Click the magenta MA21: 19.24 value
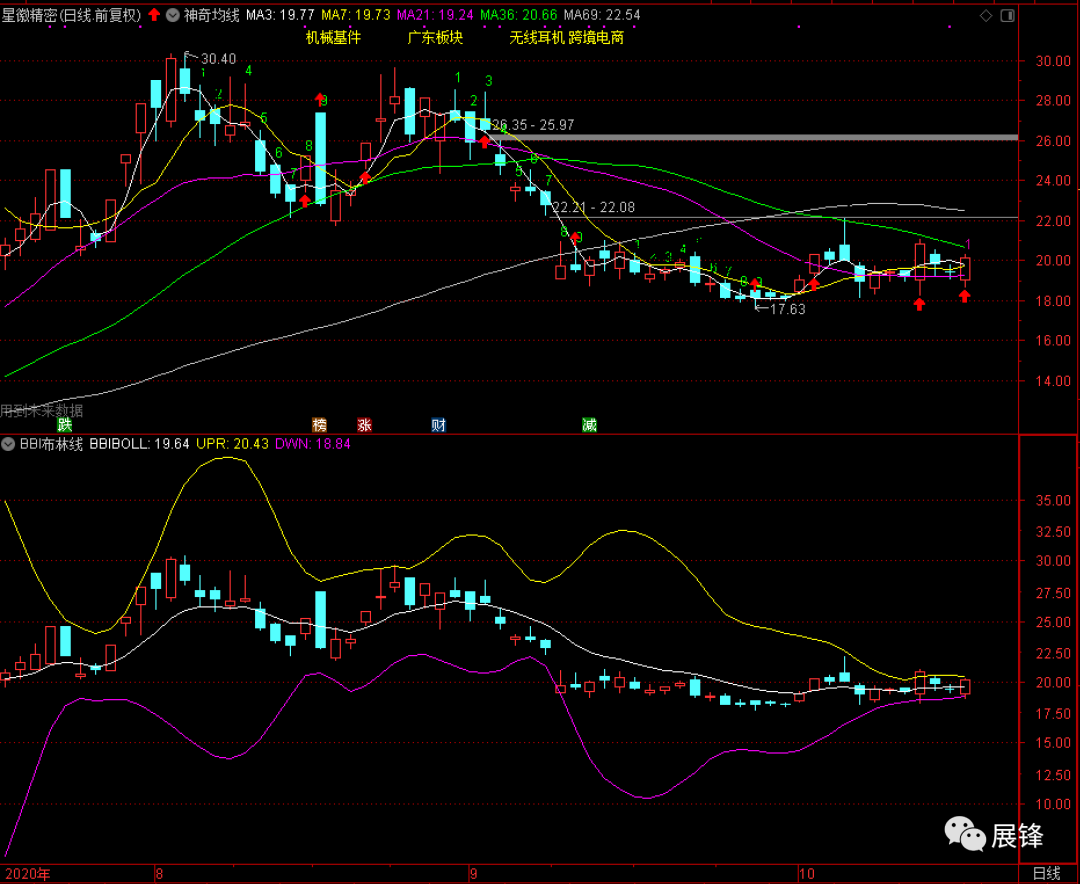The height and width of the screenshot is (884, 1080). [x=435, y=15]
